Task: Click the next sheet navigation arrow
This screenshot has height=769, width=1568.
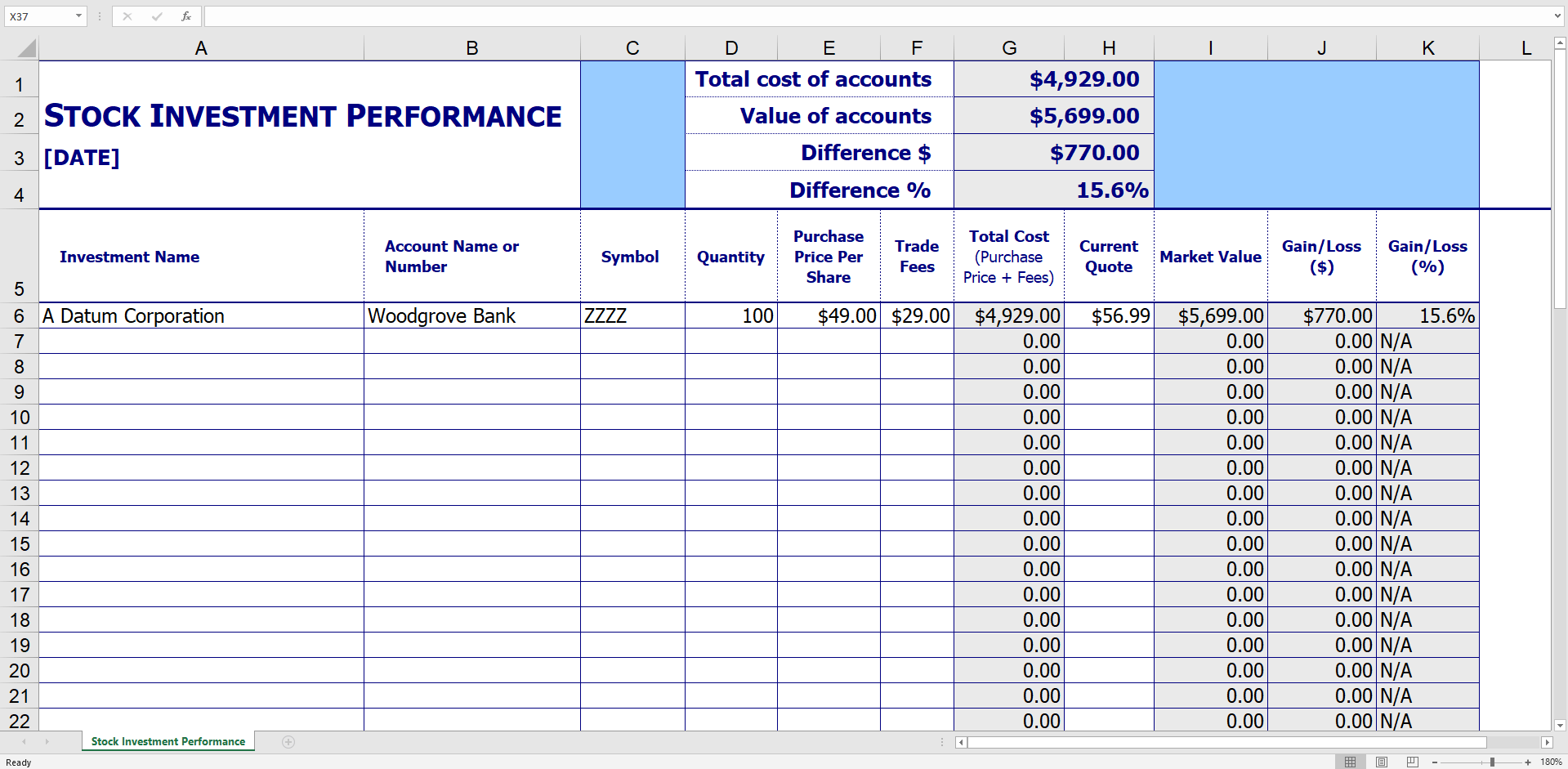Action: (x=47, y=742)
